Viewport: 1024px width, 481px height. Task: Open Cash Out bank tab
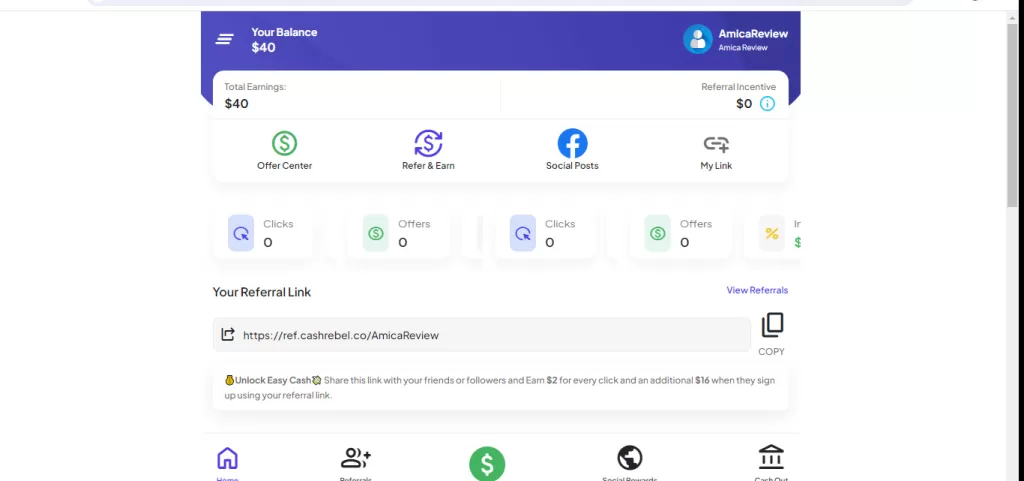[x=770, y=460]
